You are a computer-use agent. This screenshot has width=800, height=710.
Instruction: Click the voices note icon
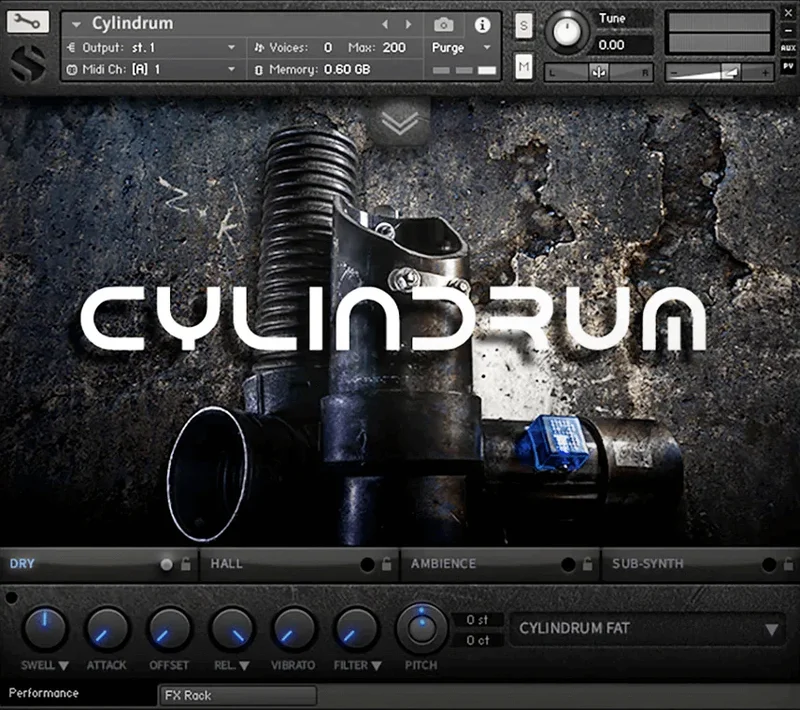[259, 47]
